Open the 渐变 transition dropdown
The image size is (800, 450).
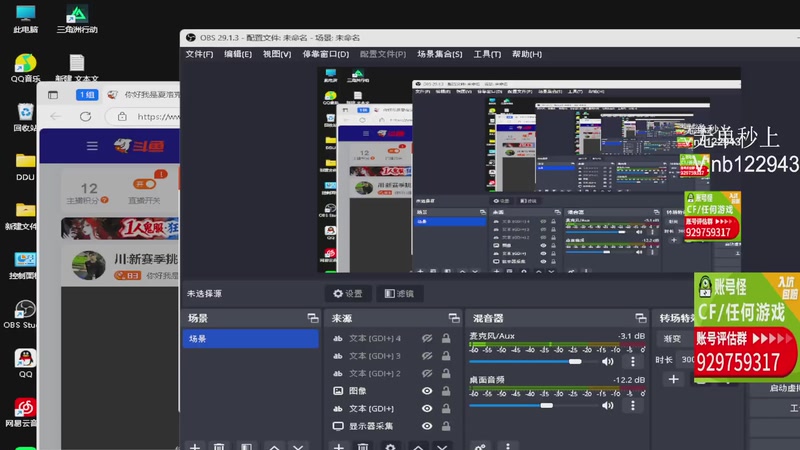(676, 339)
